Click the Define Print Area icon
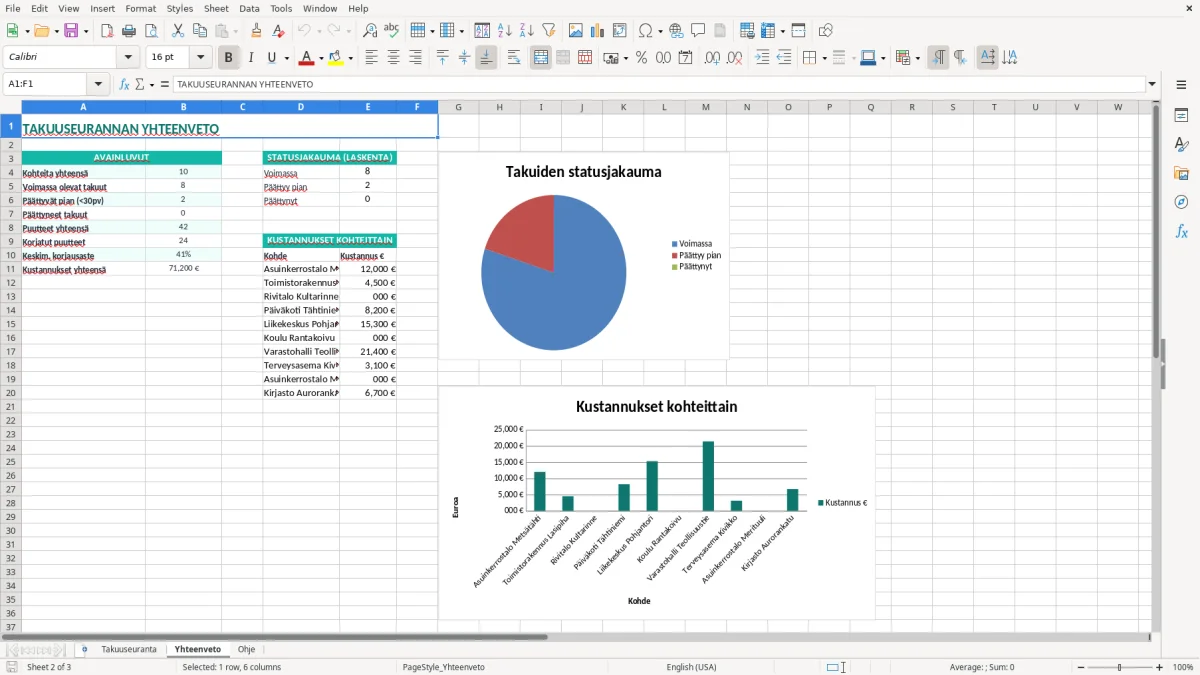 click(x=747, y=31)
